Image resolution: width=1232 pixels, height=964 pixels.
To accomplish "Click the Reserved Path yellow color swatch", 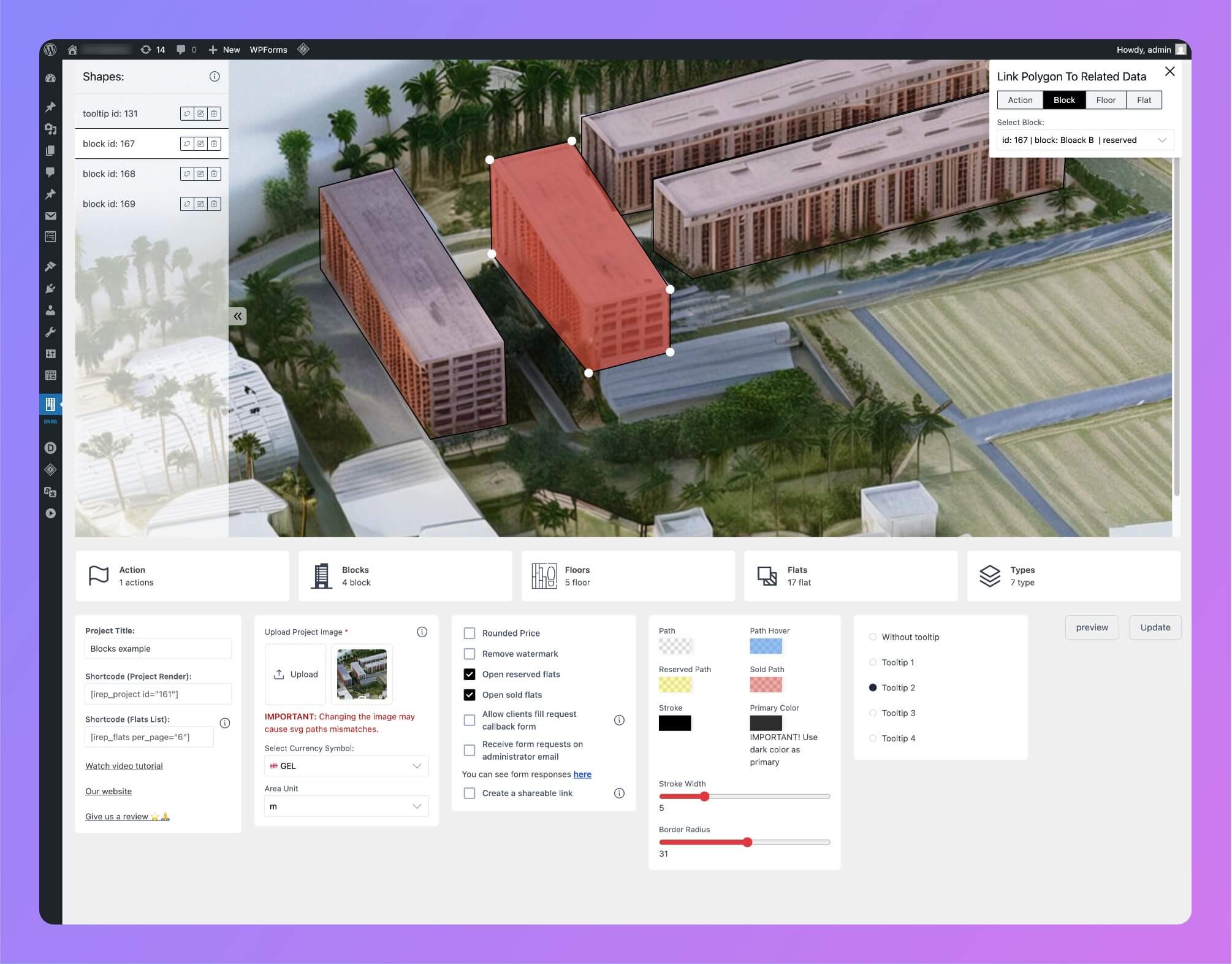I will click(x=675, y=684).
